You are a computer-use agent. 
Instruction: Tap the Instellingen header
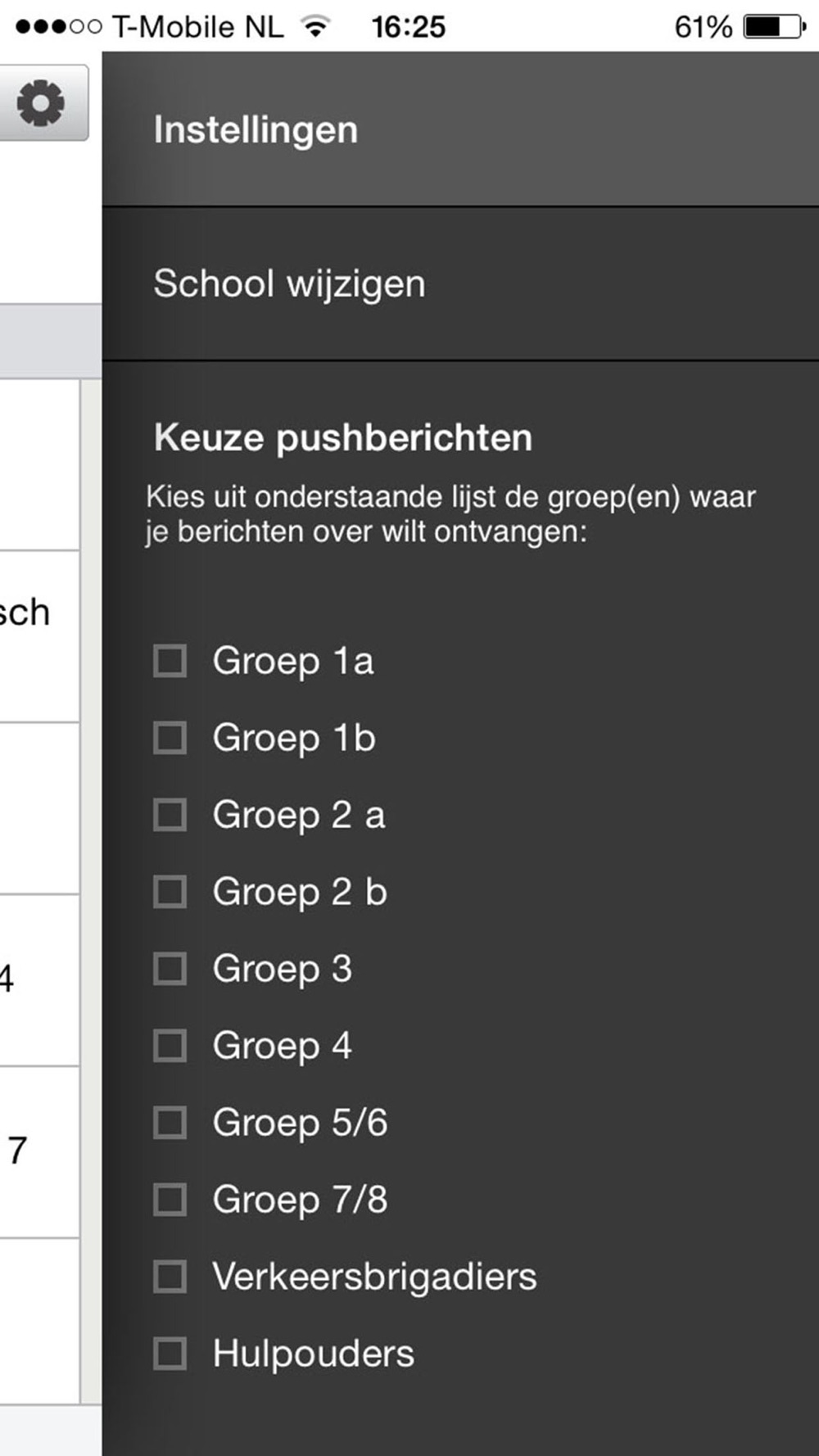click(x=256, y=130)
